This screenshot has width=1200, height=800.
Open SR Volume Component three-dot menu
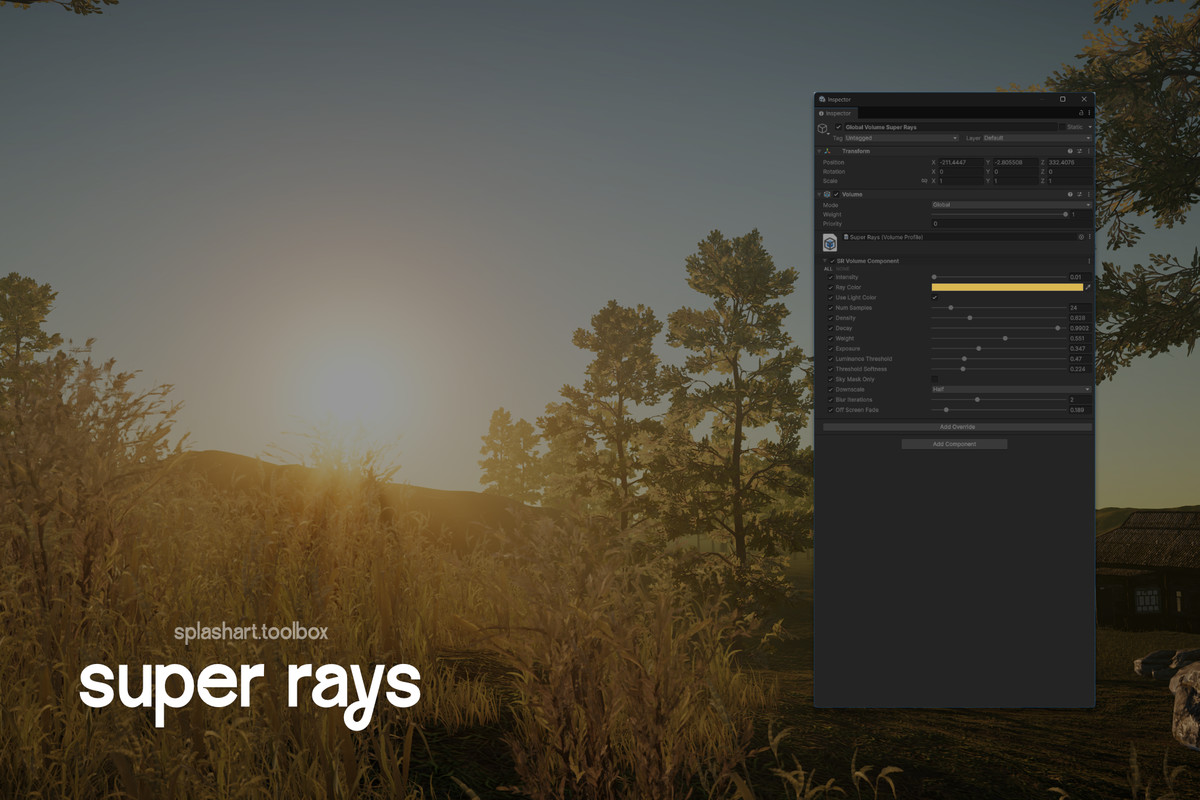point(1089,261)
